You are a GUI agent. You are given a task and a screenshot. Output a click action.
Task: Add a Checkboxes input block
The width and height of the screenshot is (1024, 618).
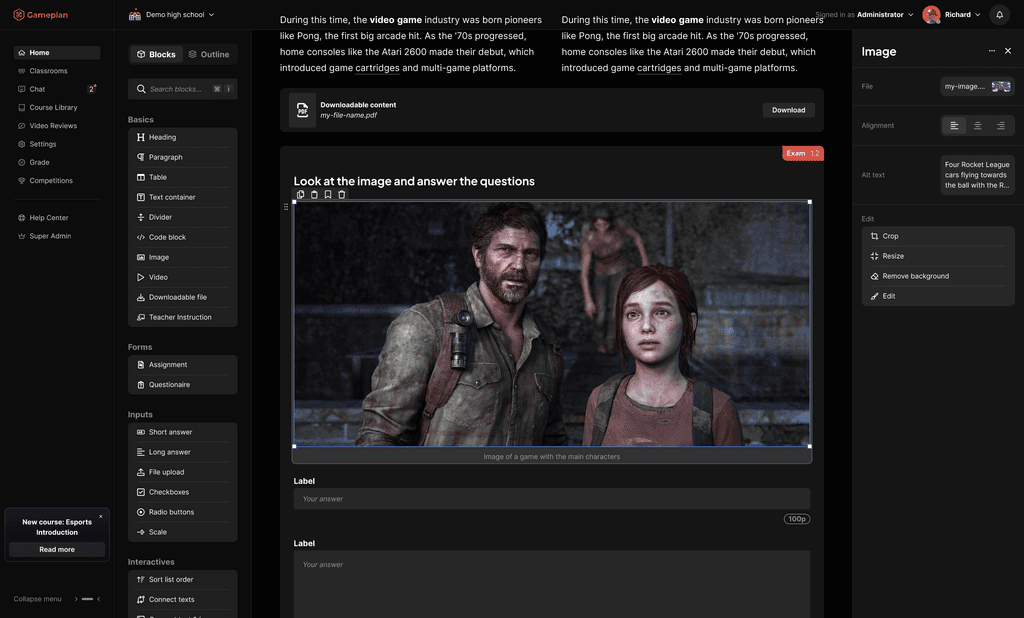pos(183,492)
